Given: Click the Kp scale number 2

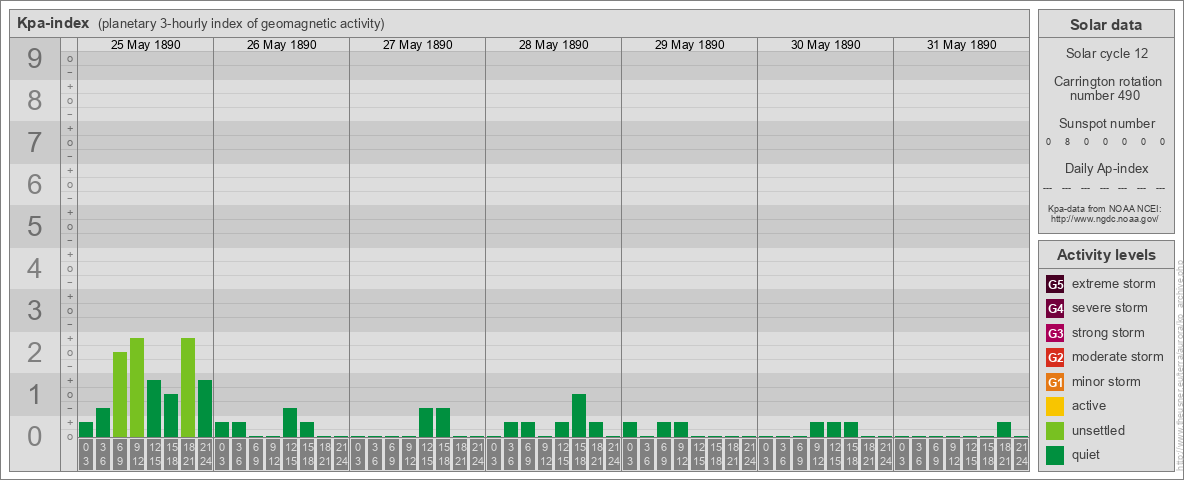Looking at the screenshot, I should pos(35,352).
